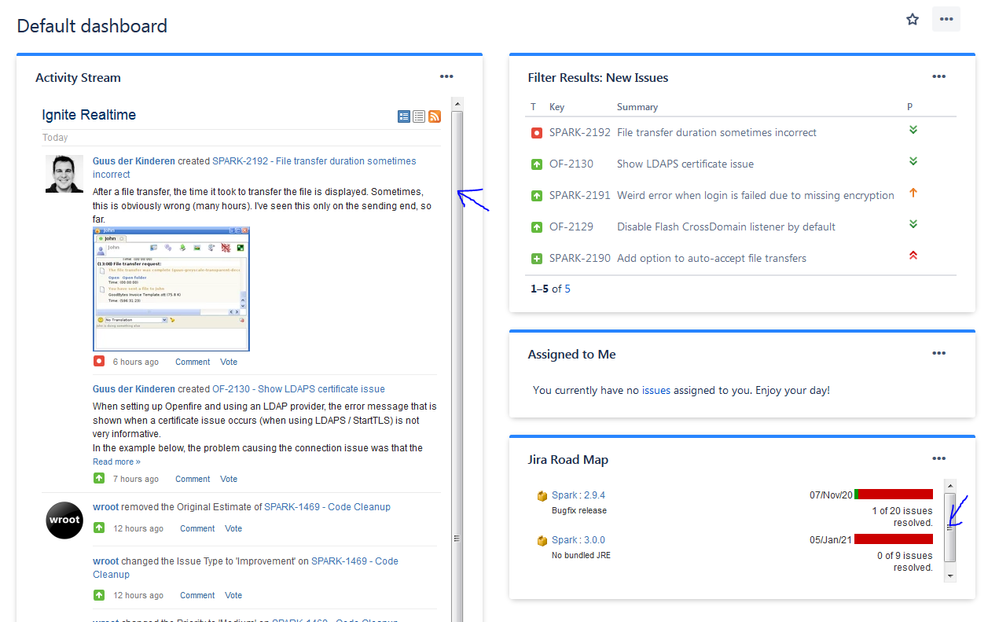Open the OF-2130 key in Filter Results
Viewport: 999px width, 622px height.
click(x=571, y=164)
